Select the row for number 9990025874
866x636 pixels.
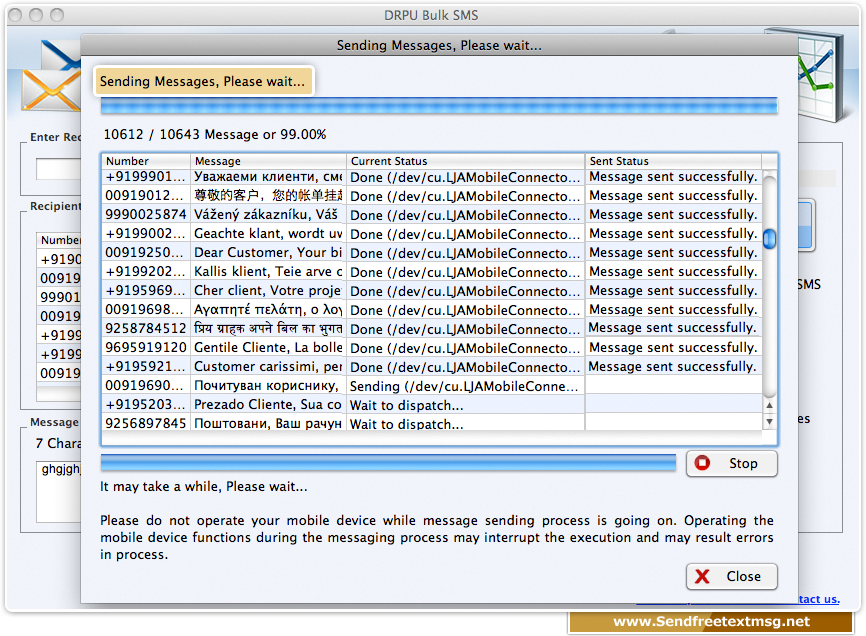coord(432,215)
